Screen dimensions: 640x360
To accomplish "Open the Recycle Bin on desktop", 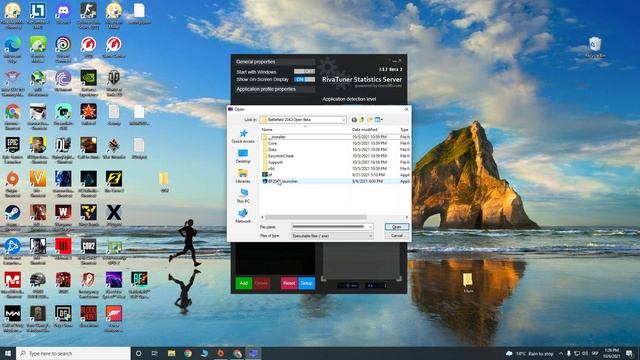I will [595, 47].
